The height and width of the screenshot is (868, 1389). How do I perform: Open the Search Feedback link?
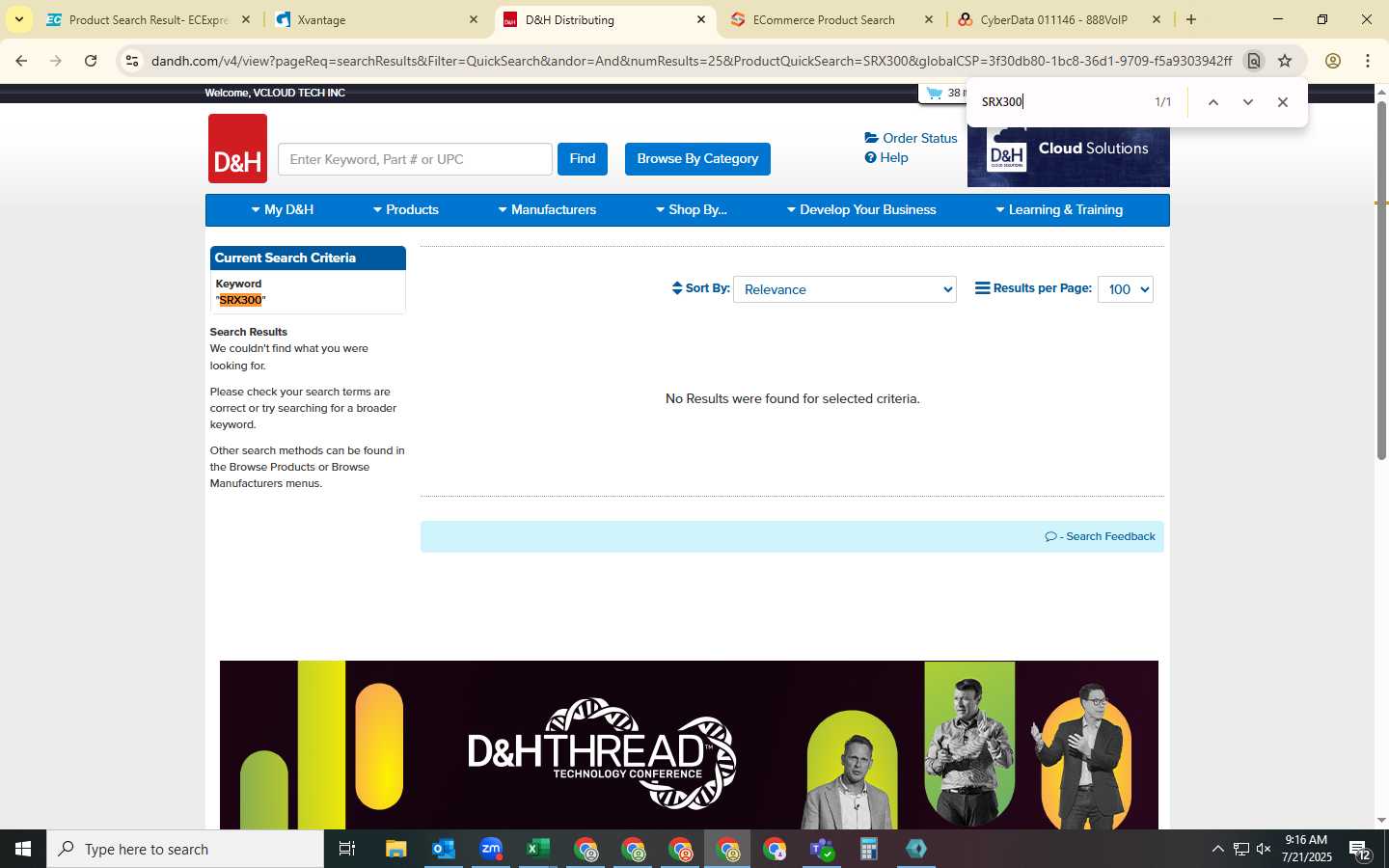1100,536
